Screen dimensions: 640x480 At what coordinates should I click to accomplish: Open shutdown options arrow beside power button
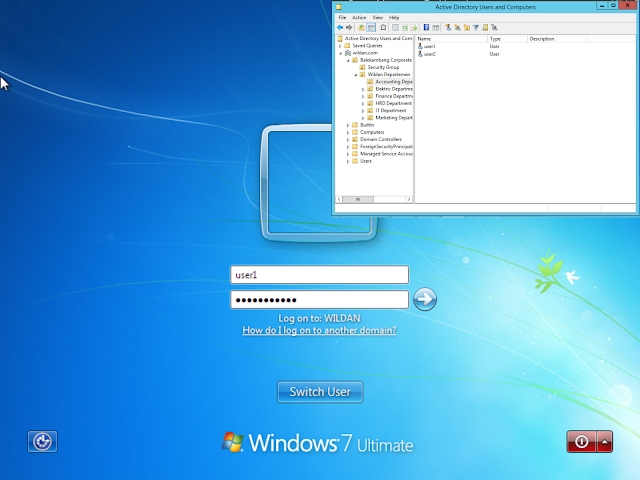604,442
